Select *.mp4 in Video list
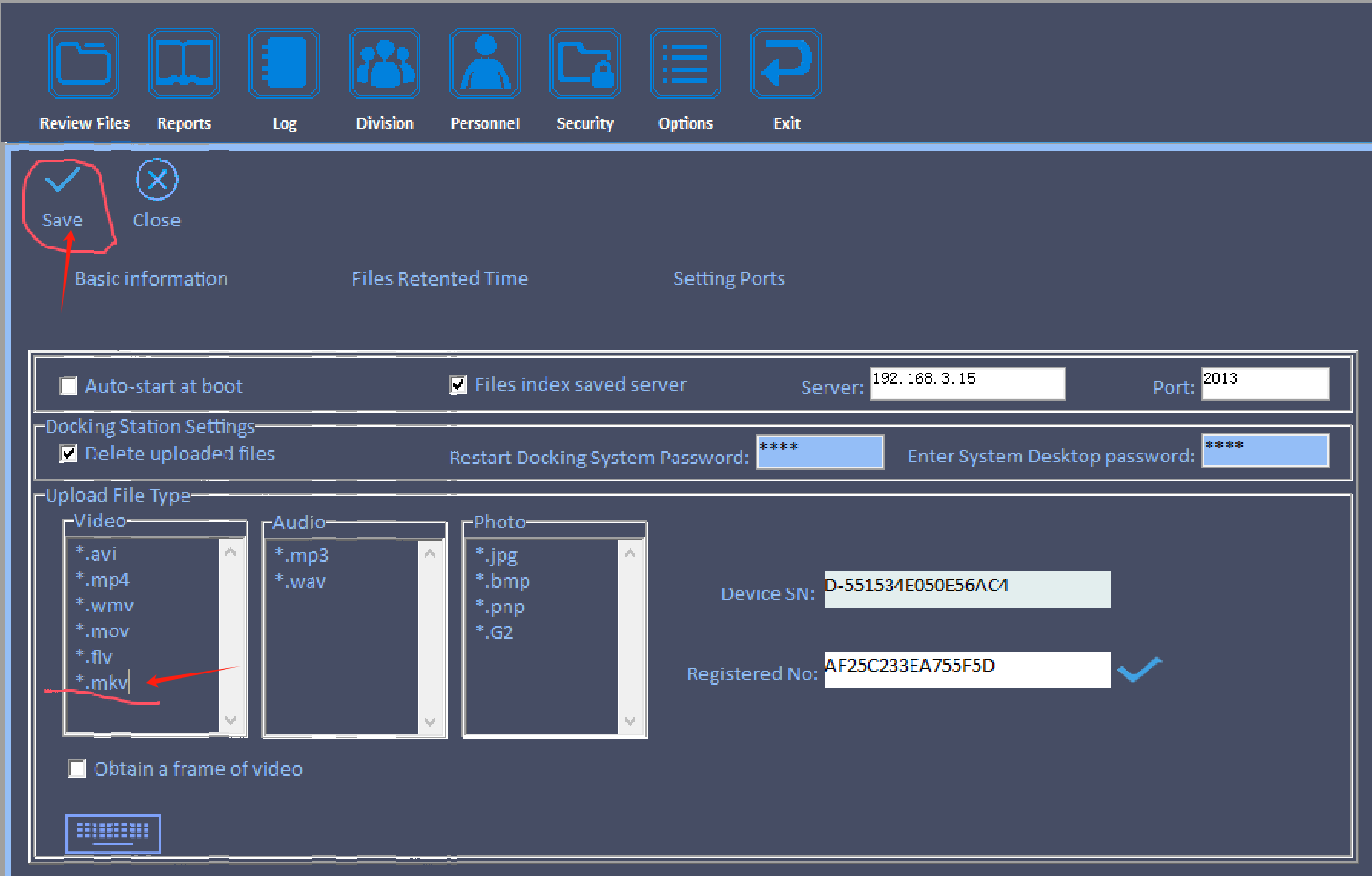The image size is (1372, 876). [x=102, y=580]
